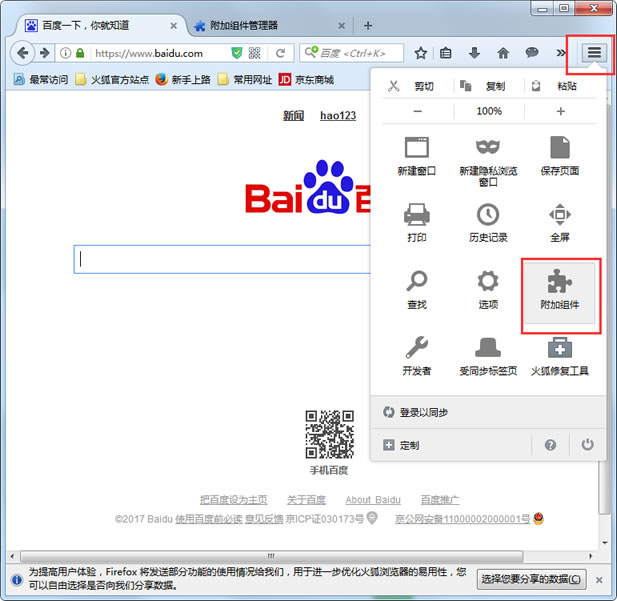Image resolution: width=617 pixels, height=601 pixels.
Task: Show bookmarks list icon in toolbar
Action: (445, 53)
